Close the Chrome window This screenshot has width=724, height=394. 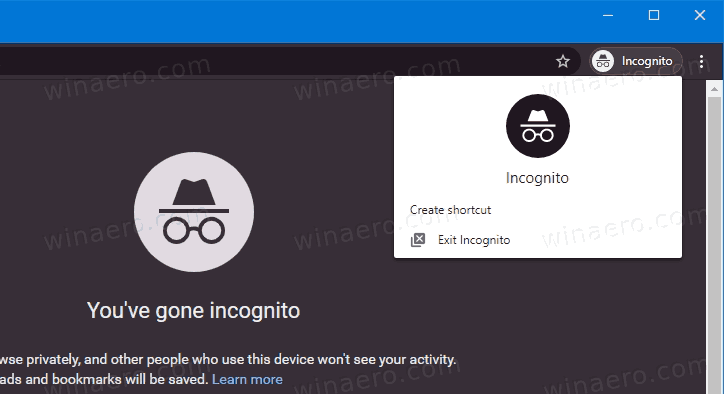tap(700, 15)
